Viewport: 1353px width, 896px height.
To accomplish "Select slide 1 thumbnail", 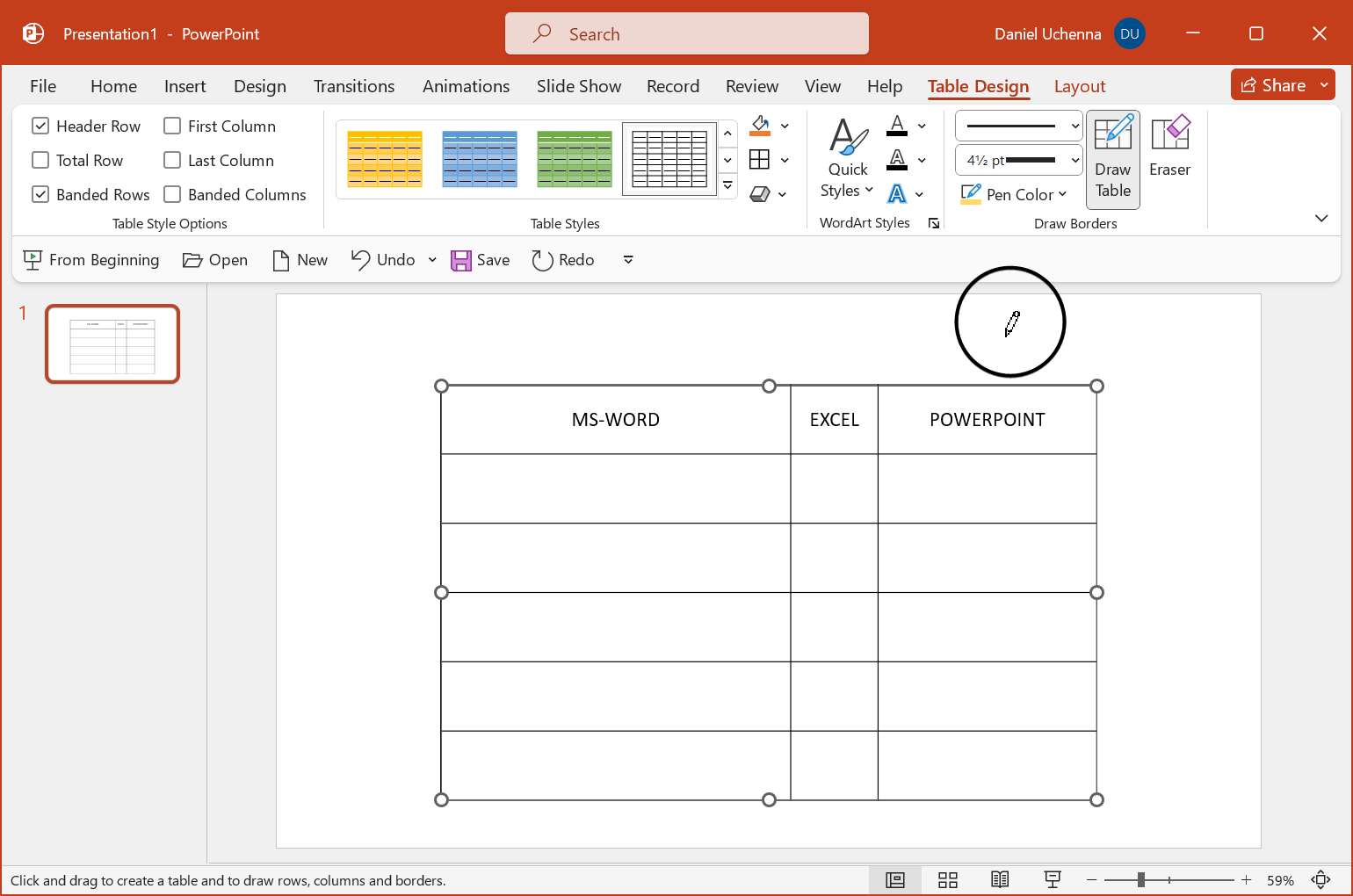I will tap(112, 344).
